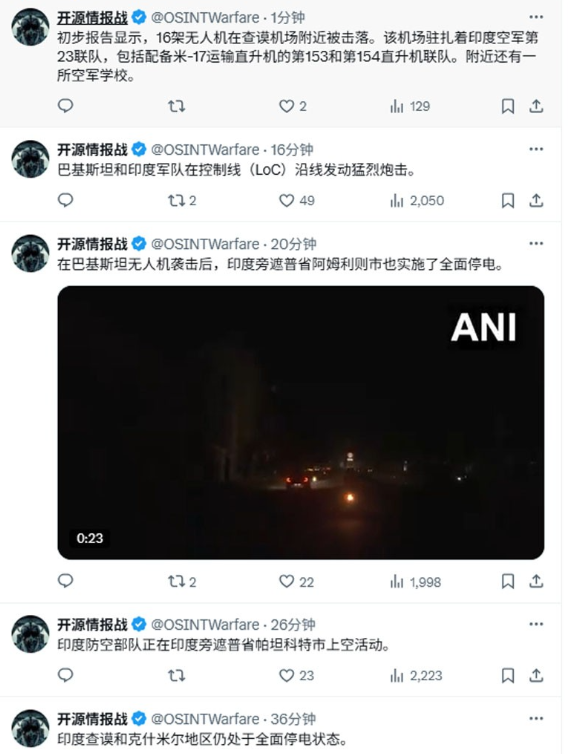
Task: Open more options on the 1分钟 tweet
Action: pyautogui.click(x=536, y=17)
